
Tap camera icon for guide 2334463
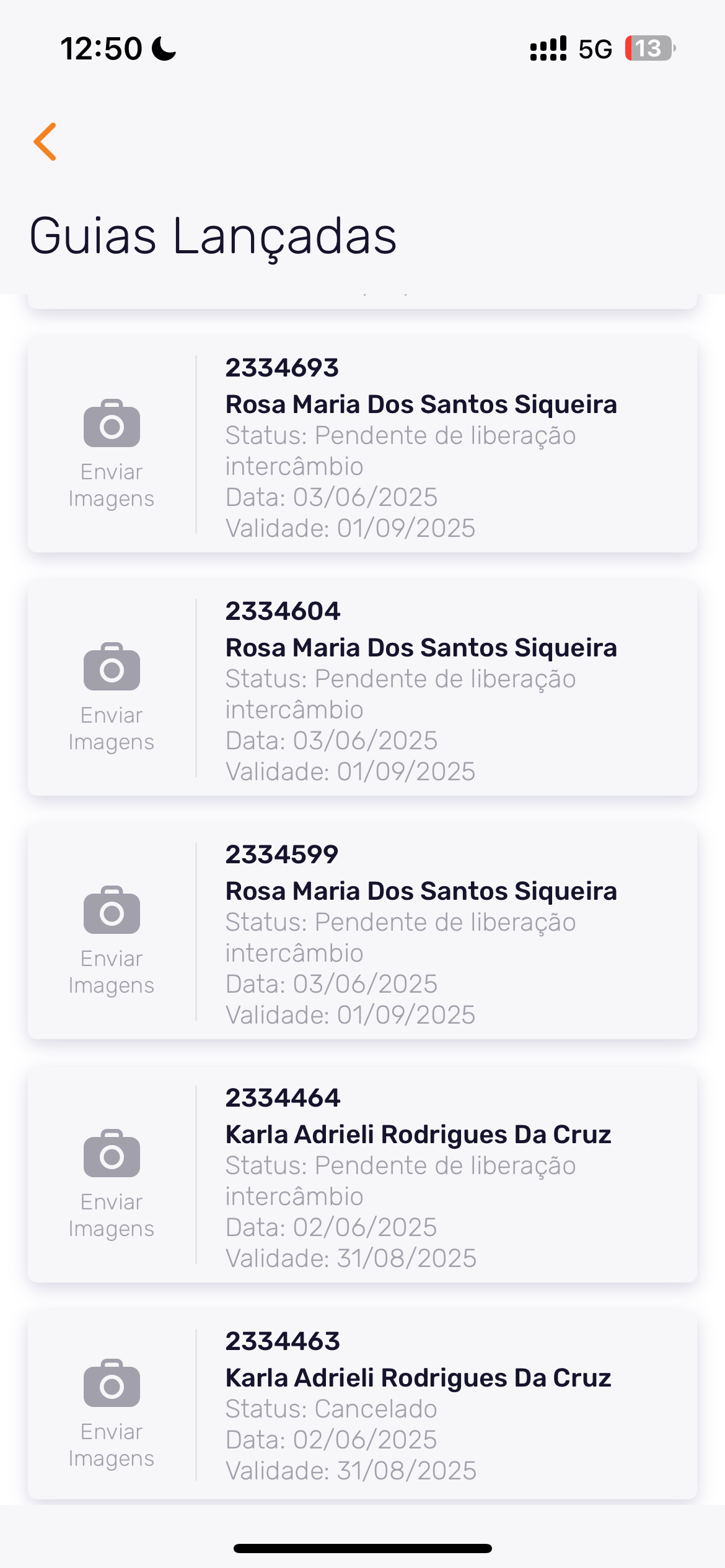coord(112,1383)
